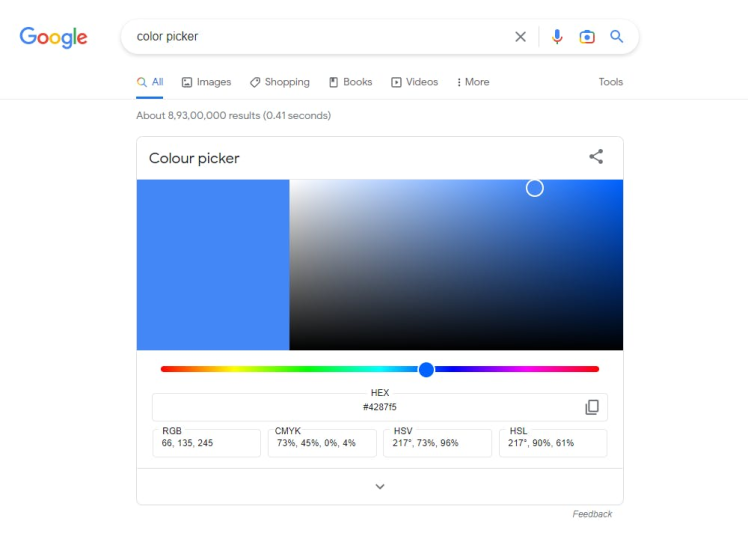Clear the search box text
Screen dimensions: 748x539
[520, 37]
